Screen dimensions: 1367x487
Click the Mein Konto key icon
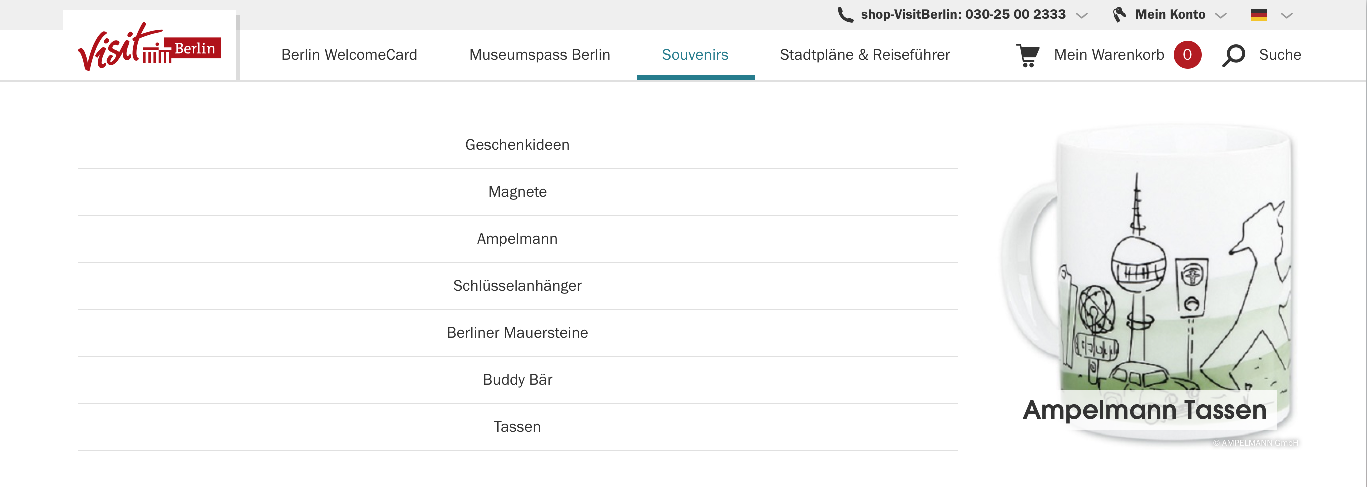pos(1120,15)
